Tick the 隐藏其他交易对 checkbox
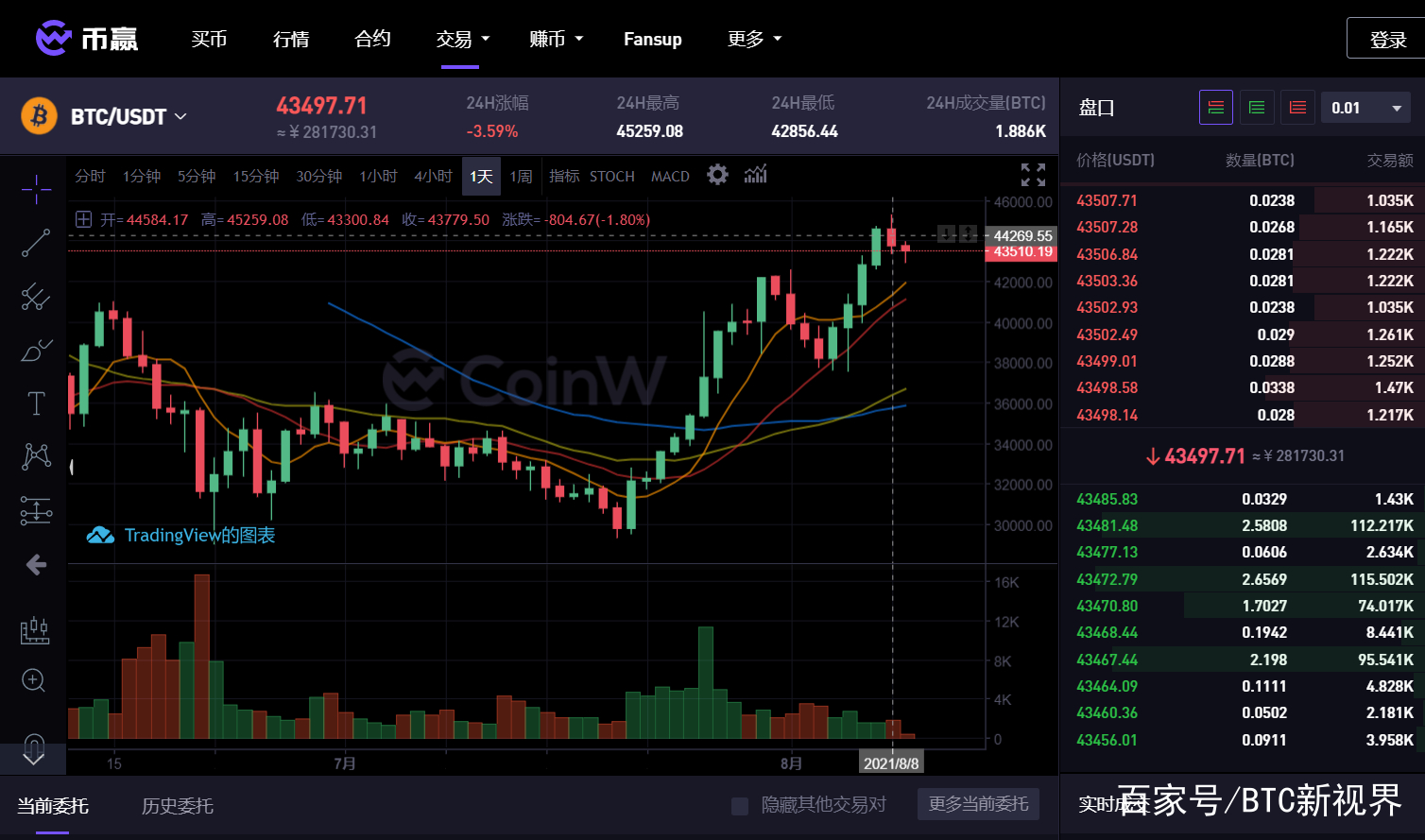 click(740, 806)
